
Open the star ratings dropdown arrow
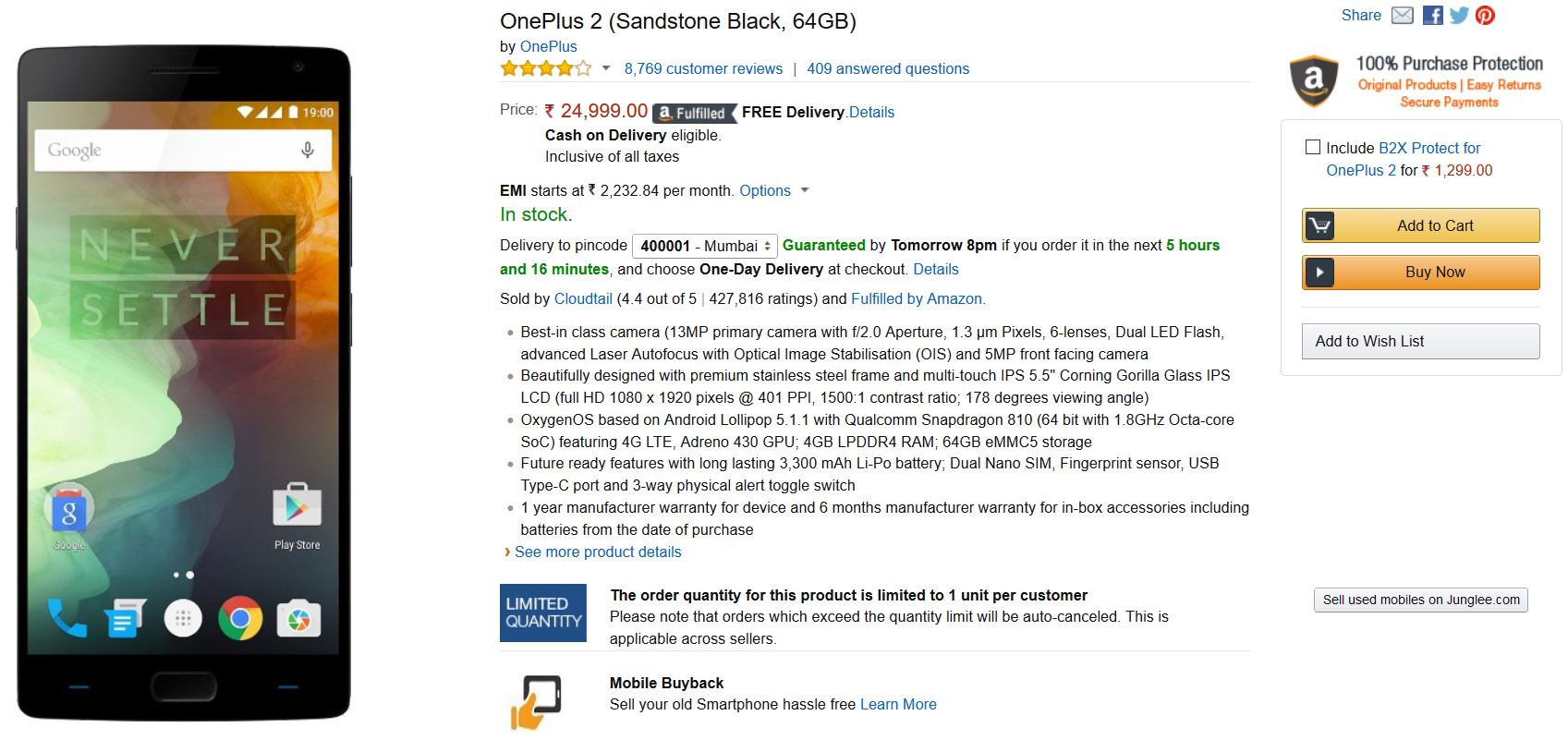(606, 68)
